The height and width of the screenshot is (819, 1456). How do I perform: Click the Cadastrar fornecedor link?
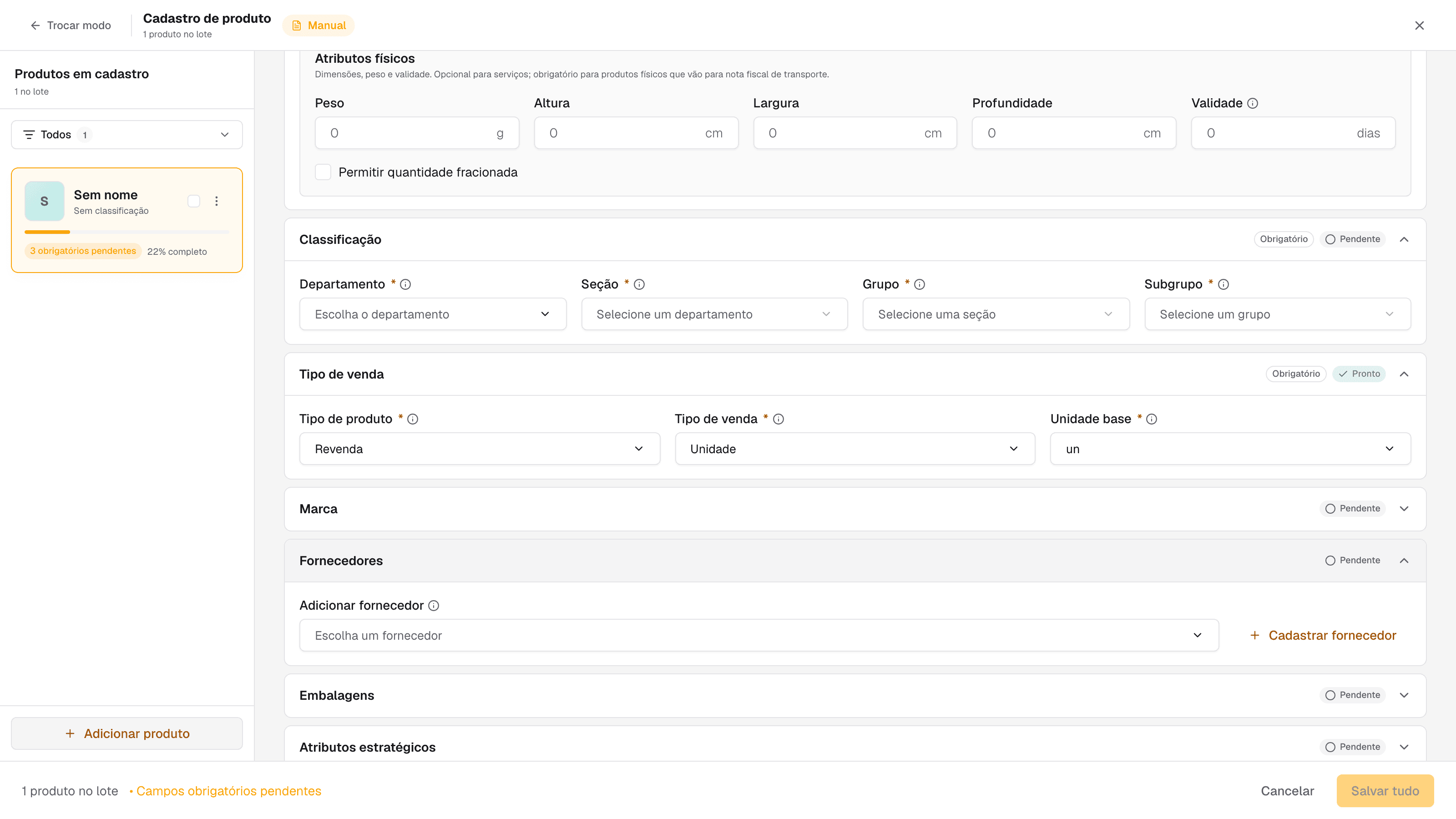(x=1323, y=635)
